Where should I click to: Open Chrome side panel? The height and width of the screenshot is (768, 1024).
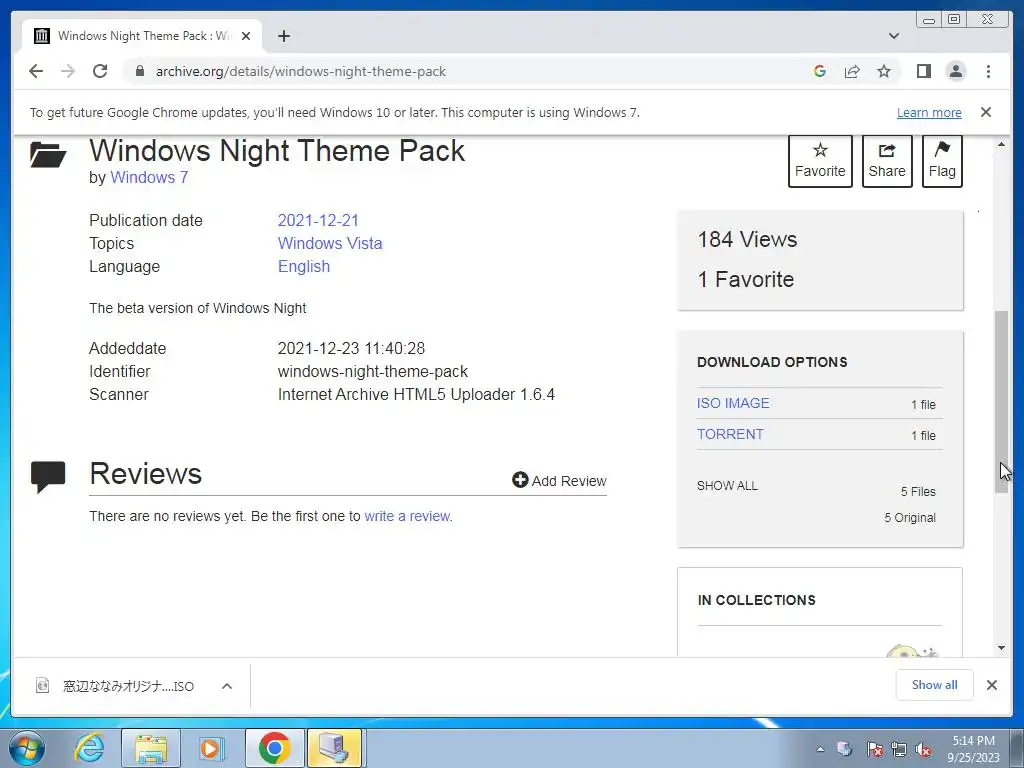point(923,71)
